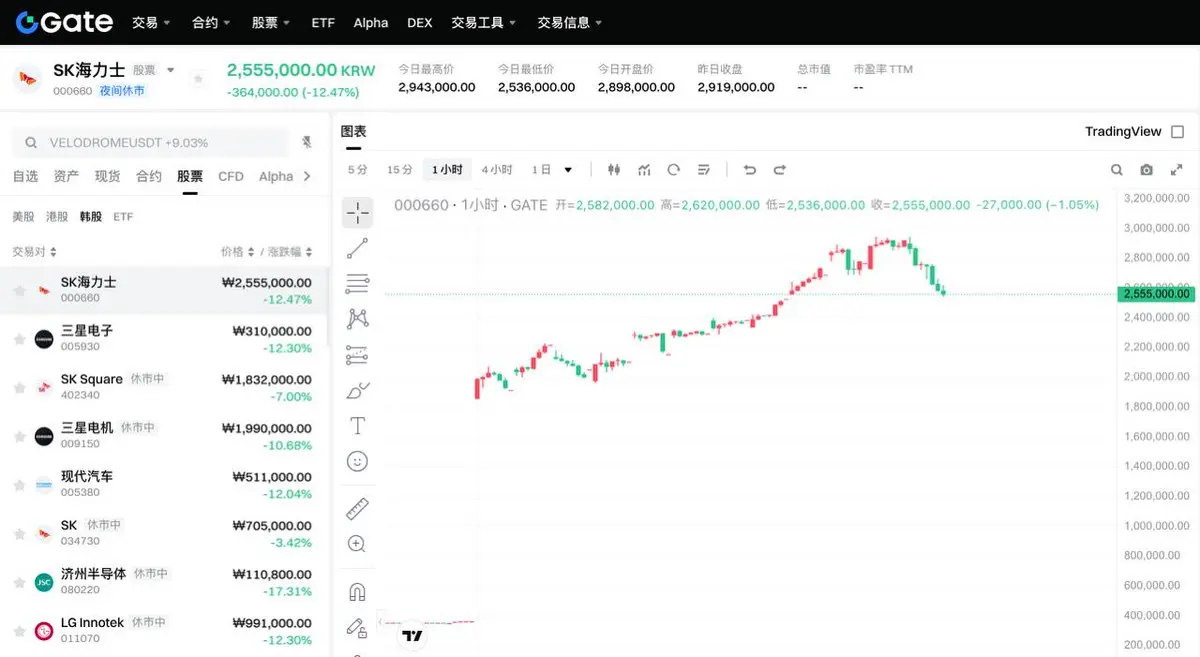
Task: Select the ruler measure tool
Action: click(x=357, y=509)
